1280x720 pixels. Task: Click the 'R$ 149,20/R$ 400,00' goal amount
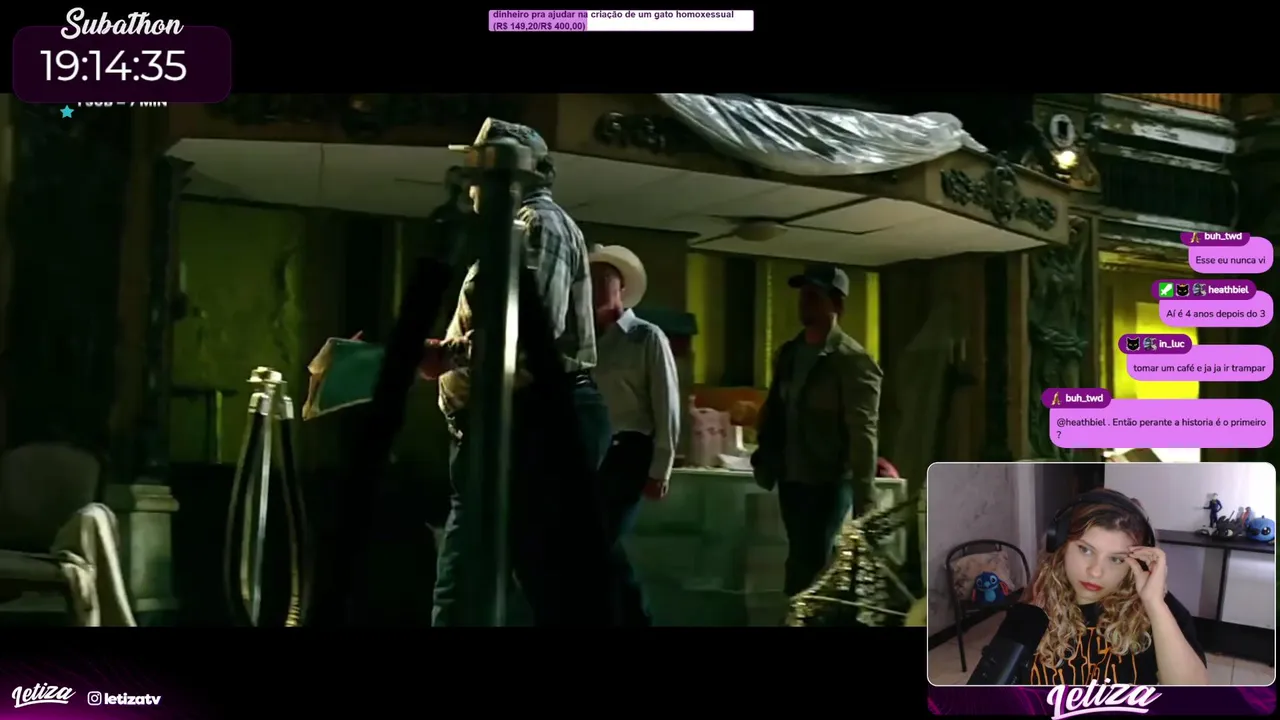(x=539, y=26)
